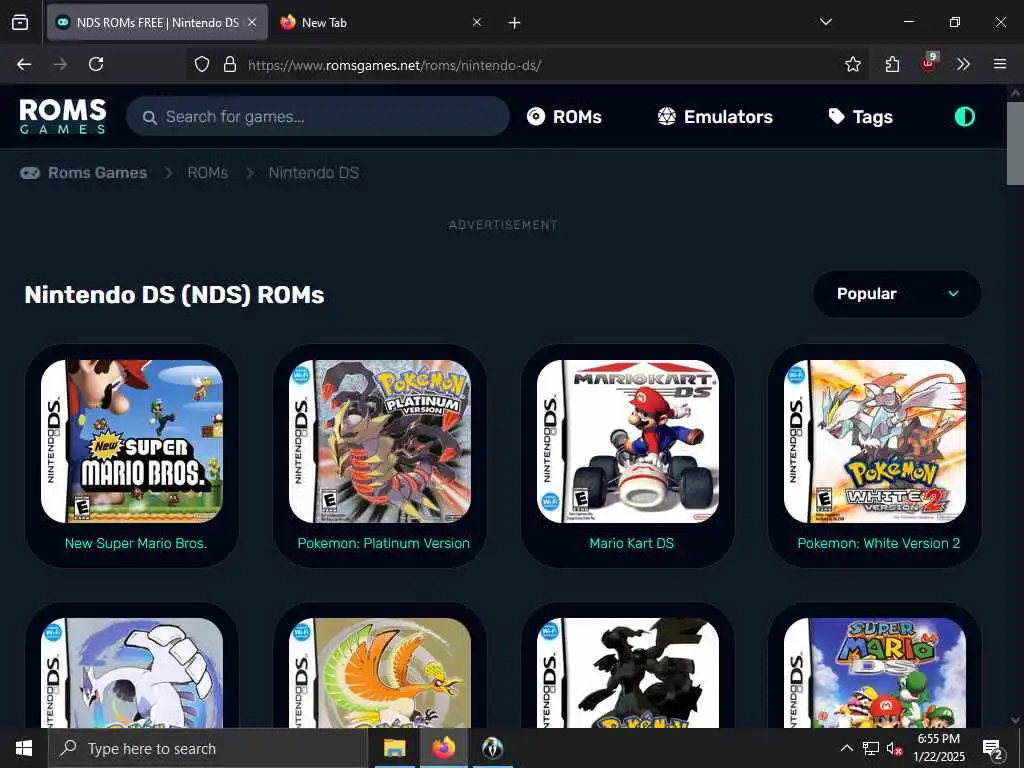The height and width of the screenshot is (768, 1024).
Task: Open the Firefox application menu
Action: pos(999,64)
